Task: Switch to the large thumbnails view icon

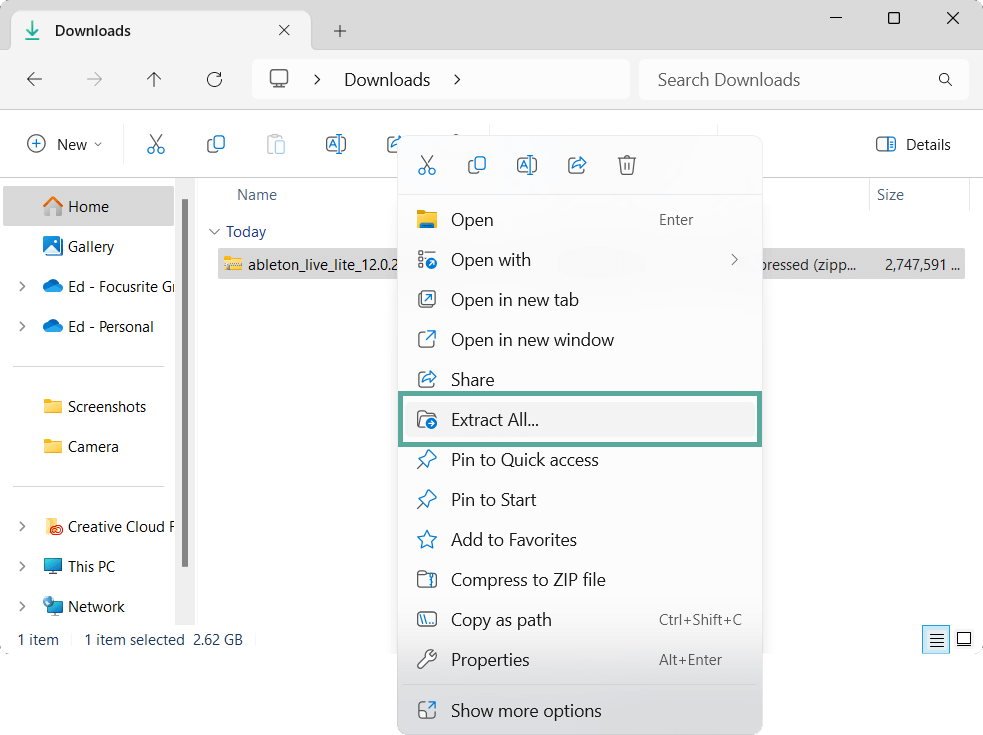Action: pyautogui.click(x=964, y=640)
